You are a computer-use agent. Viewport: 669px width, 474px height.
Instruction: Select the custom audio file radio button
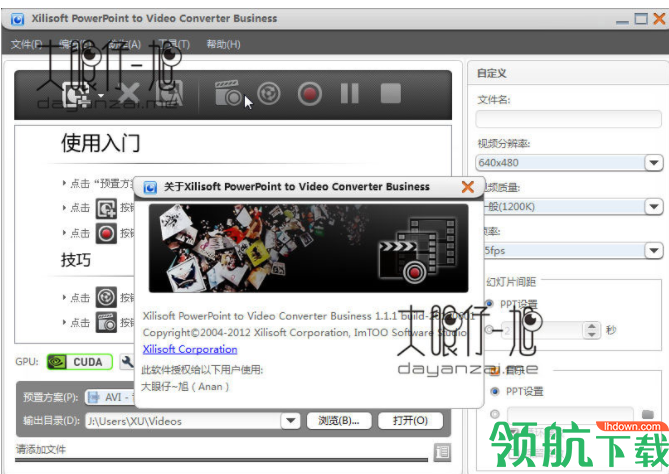pos(495,414)
